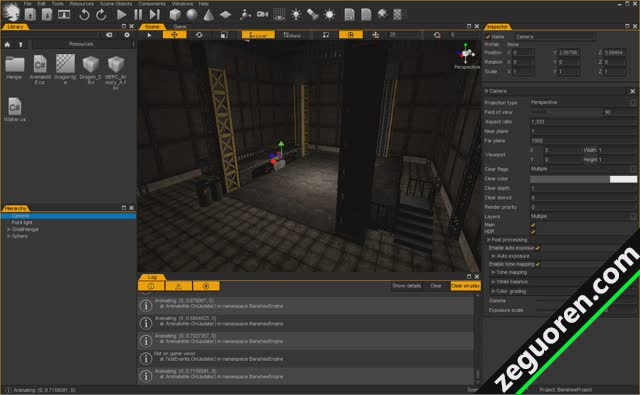Uncheck the Main camera checkbox

533,225
